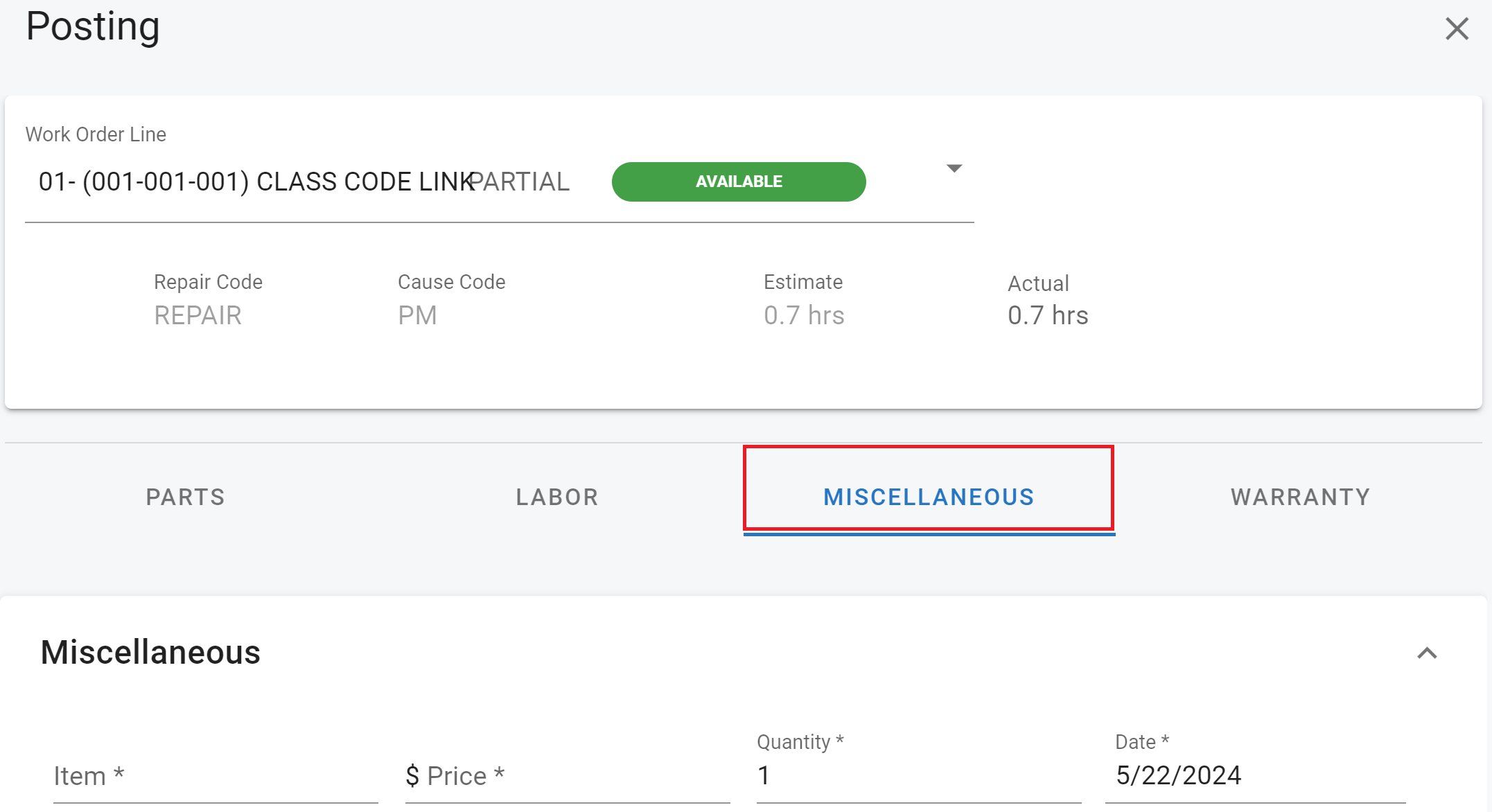Viewport: 1492px width, 812px height.
Task: Click the REPAIR value under Repair Code
Action: [x=198, y=315]
